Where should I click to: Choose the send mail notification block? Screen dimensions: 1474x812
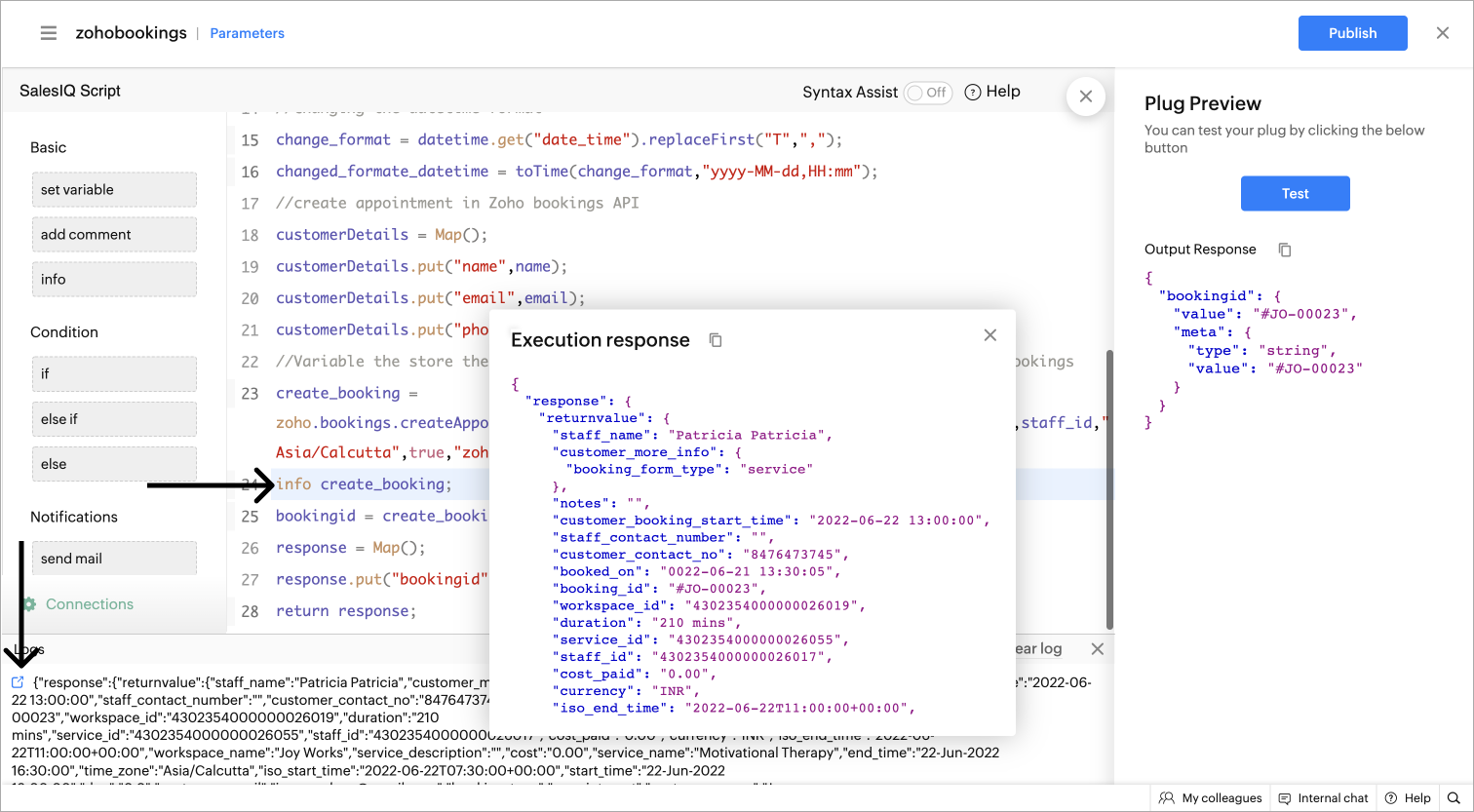(114, 559)
